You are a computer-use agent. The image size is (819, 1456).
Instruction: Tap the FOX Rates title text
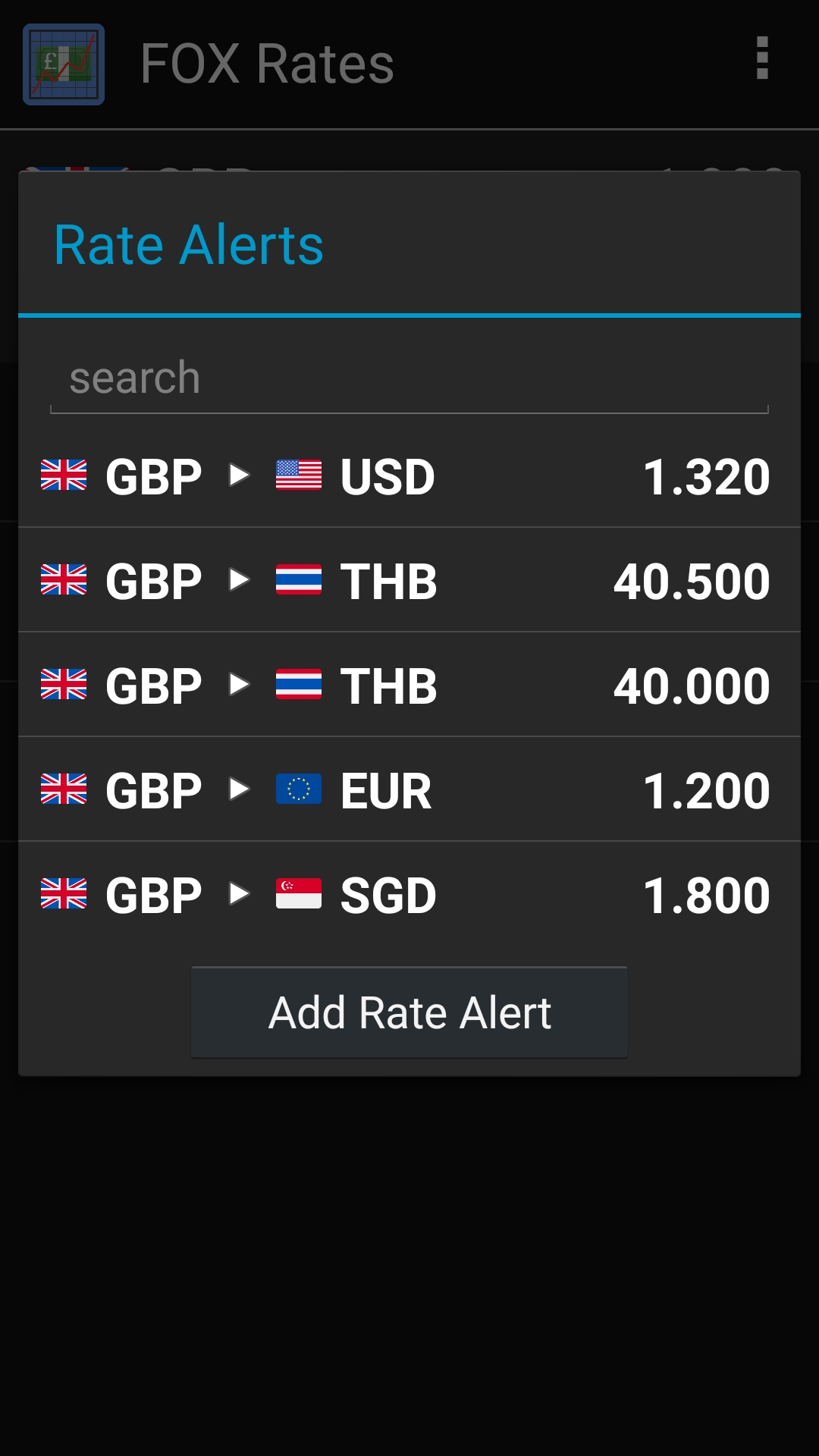point(267,64)
